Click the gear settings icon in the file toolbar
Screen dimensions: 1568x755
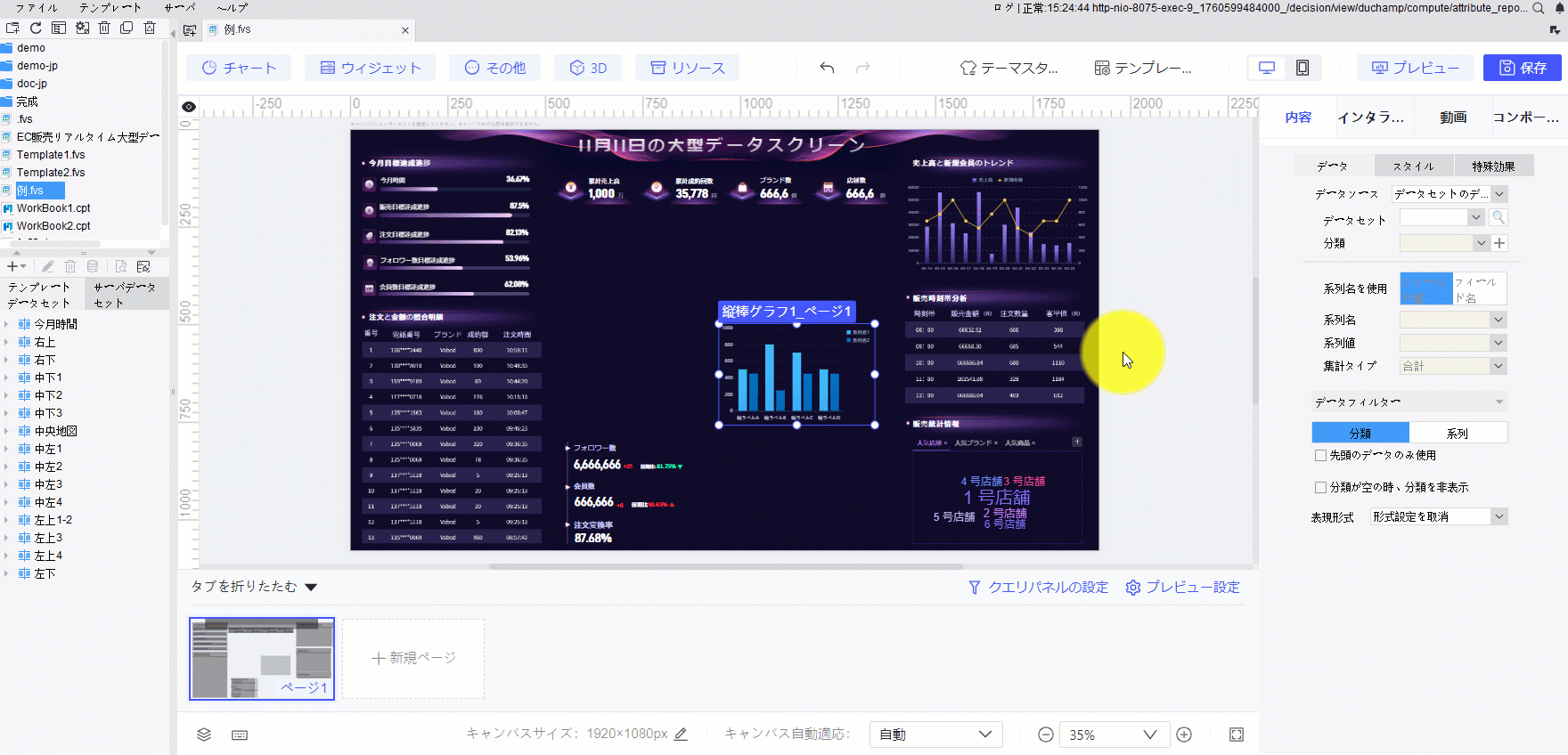point(82,28)
